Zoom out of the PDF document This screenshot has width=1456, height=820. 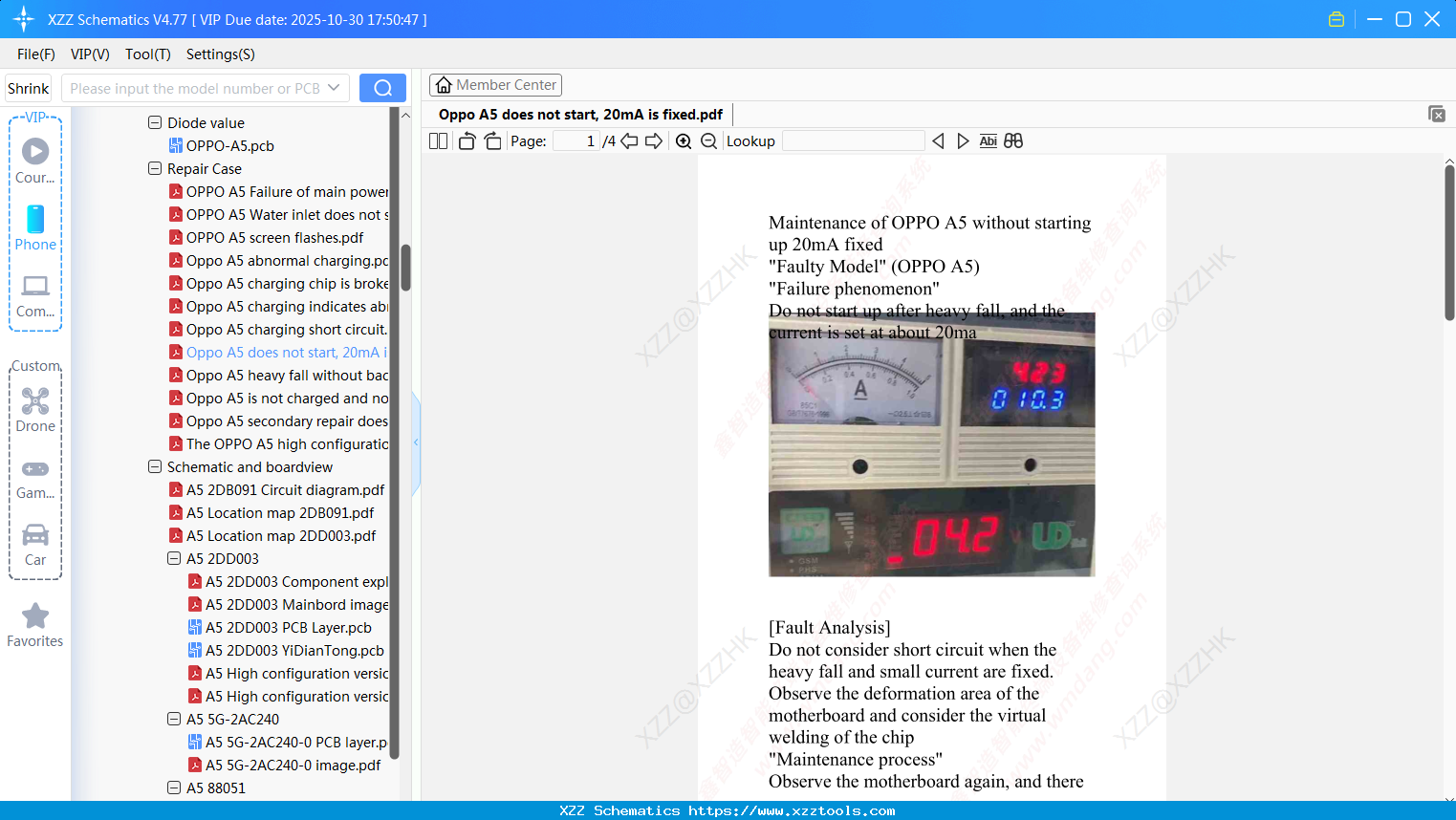pos(708,141)
